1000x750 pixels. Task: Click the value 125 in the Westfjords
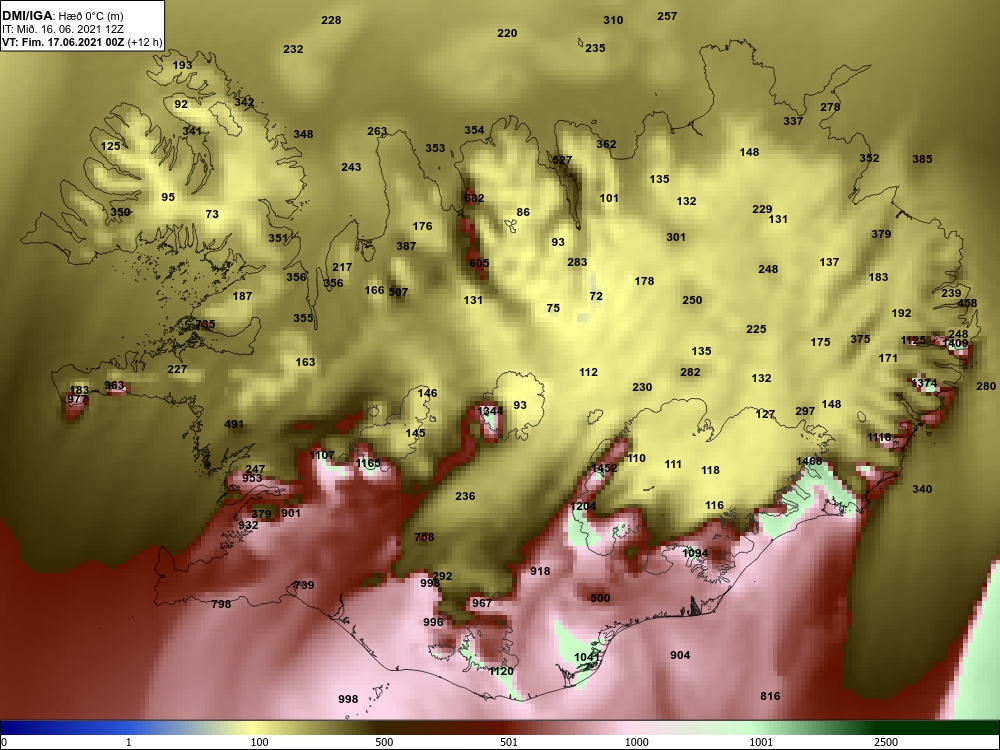(110, 146)
